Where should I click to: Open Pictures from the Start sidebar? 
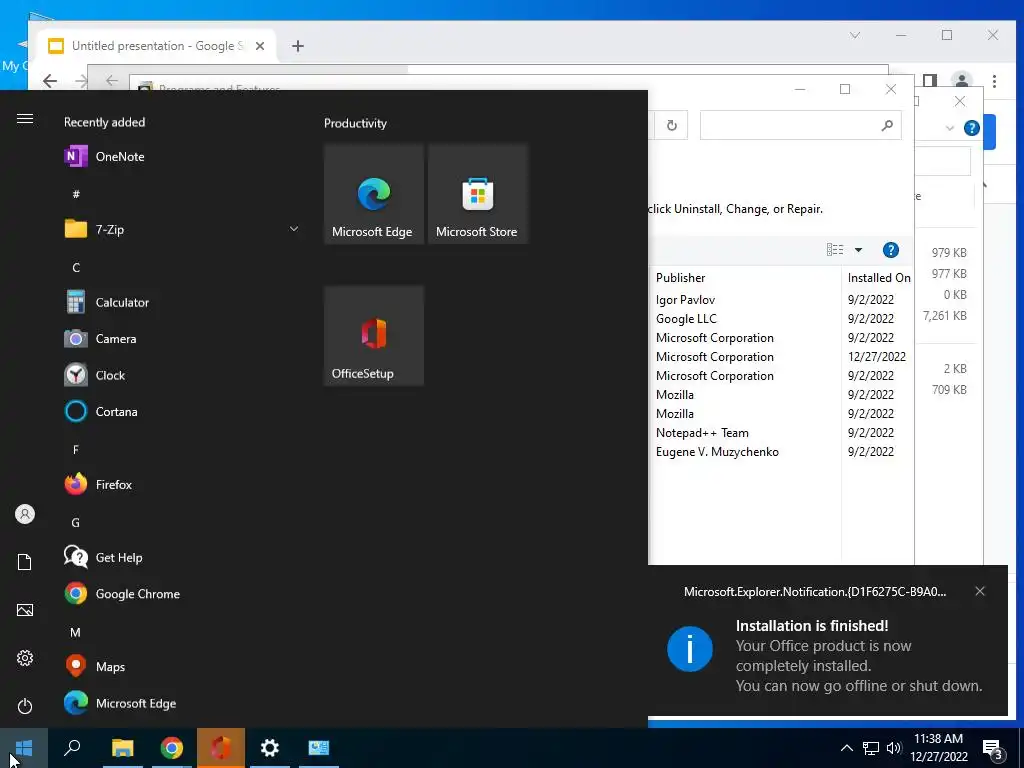pyautogui.click(x=25, y=610)
